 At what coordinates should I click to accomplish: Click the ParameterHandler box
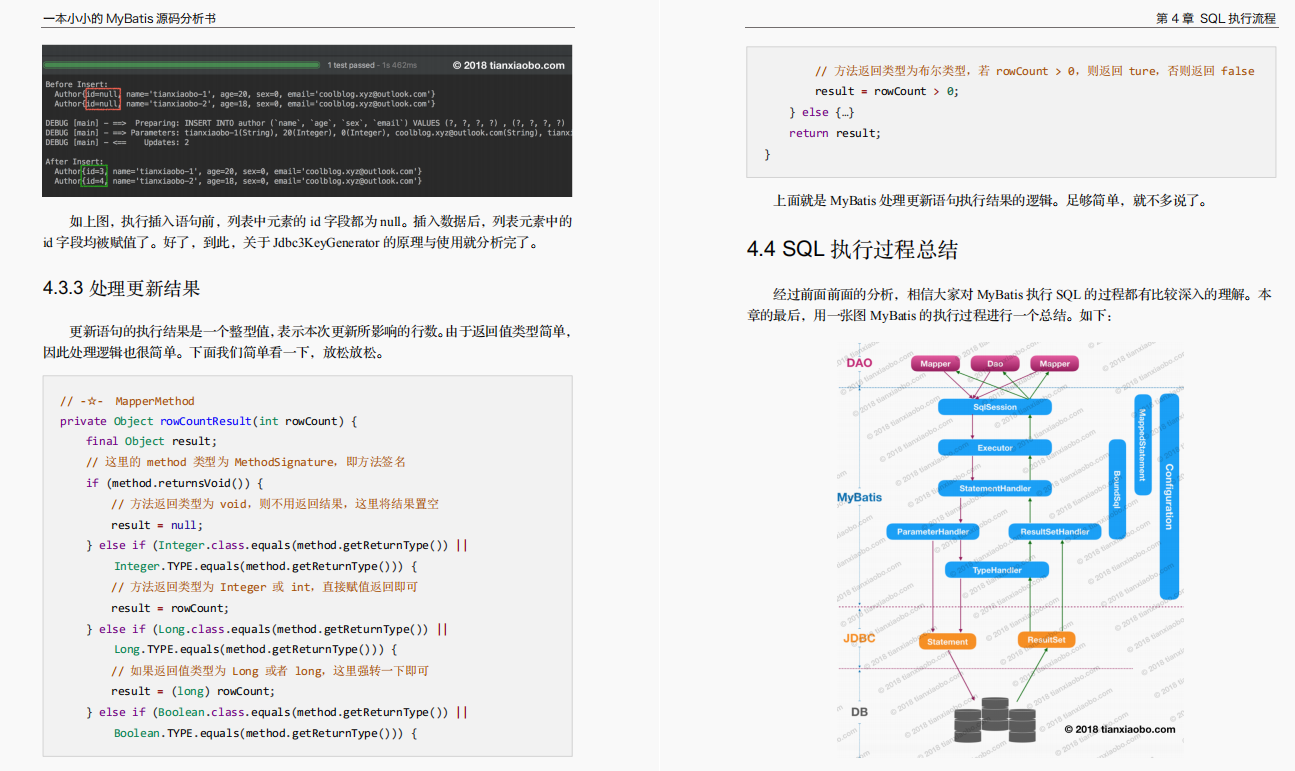pyautogui.click(x=932, y=531)
